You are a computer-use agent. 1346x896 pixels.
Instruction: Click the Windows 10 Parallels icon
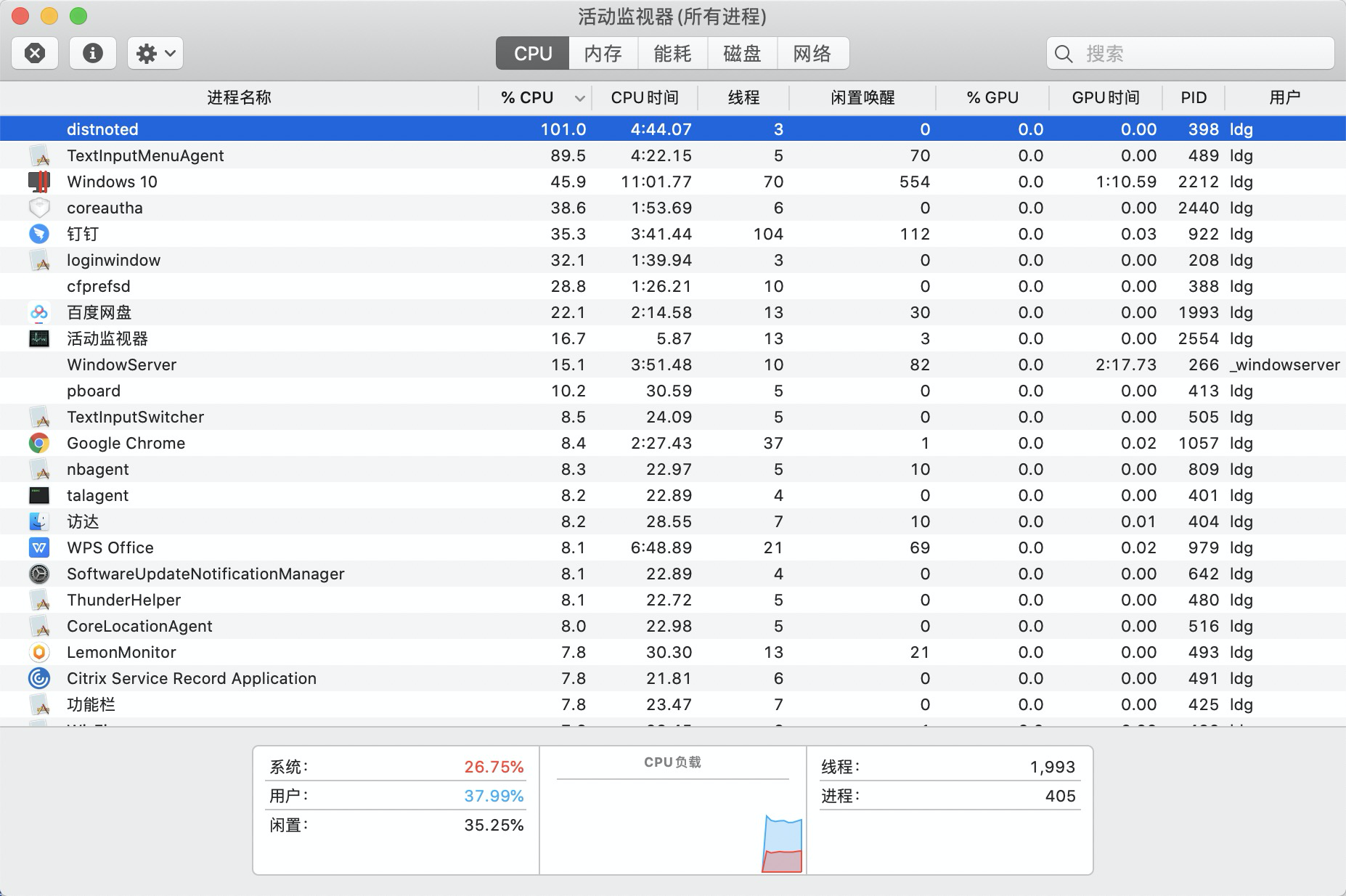39,182
